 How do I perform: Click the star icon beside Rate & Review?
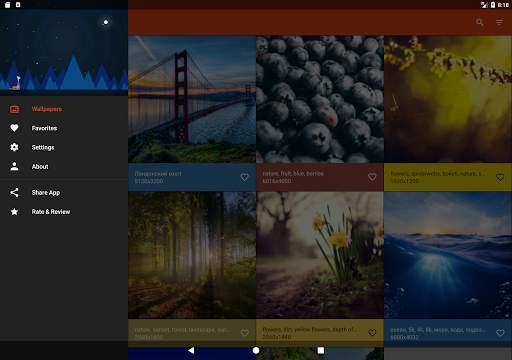tap(14, 212)
